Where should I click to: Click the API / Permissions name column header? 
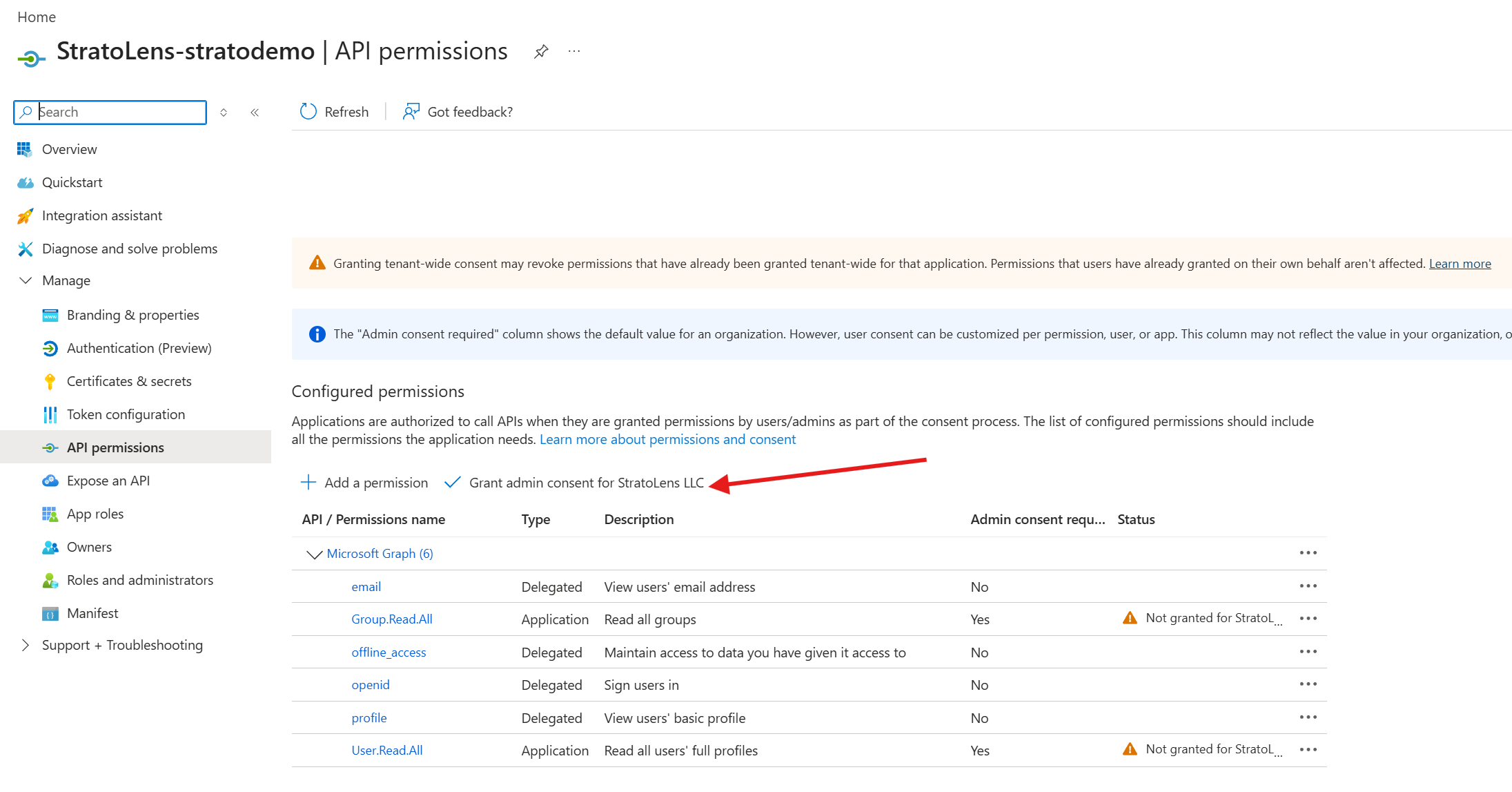(x=373, y=519)
